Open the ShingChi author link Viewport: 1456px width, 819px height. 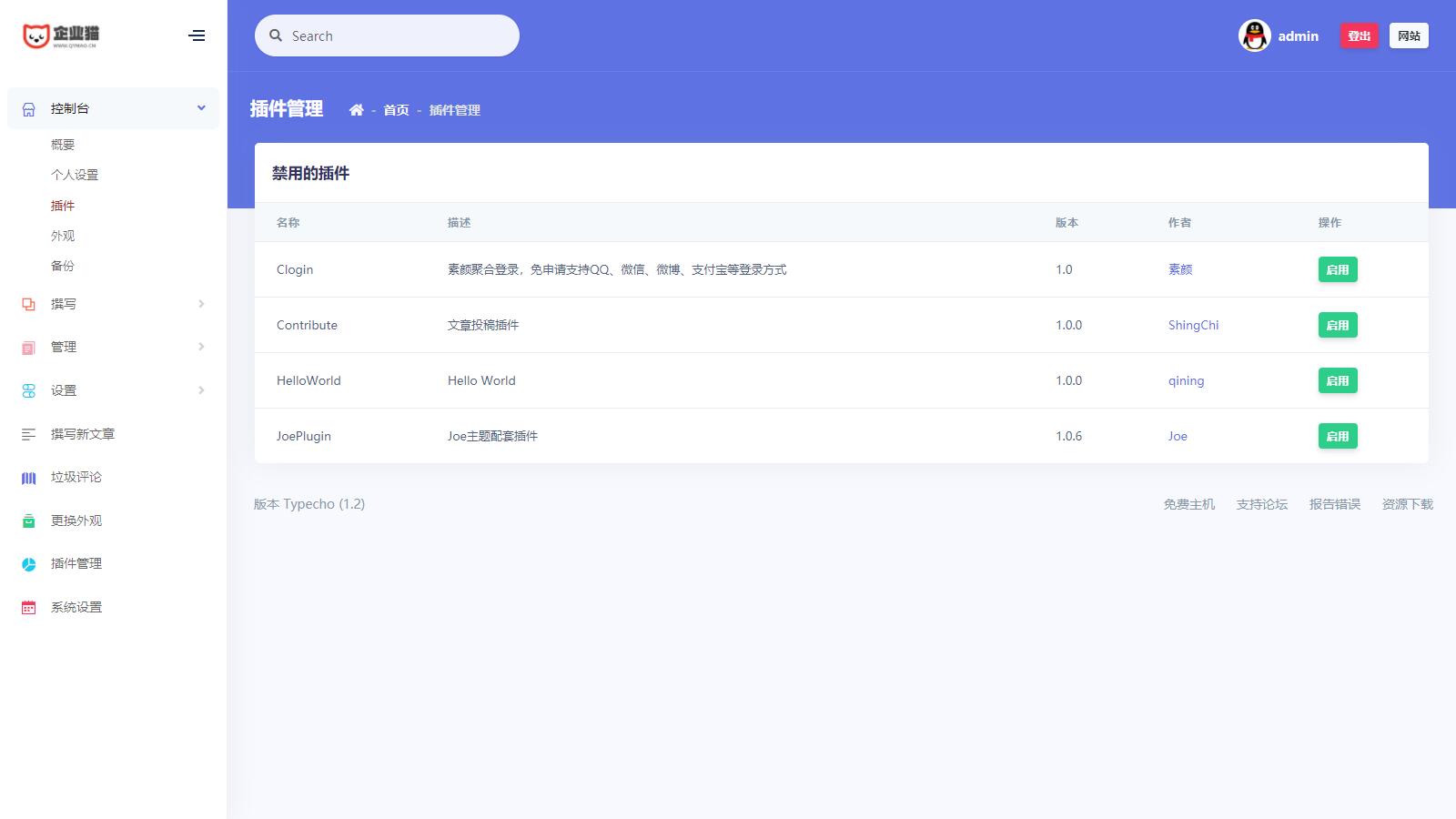(1193, 325)
